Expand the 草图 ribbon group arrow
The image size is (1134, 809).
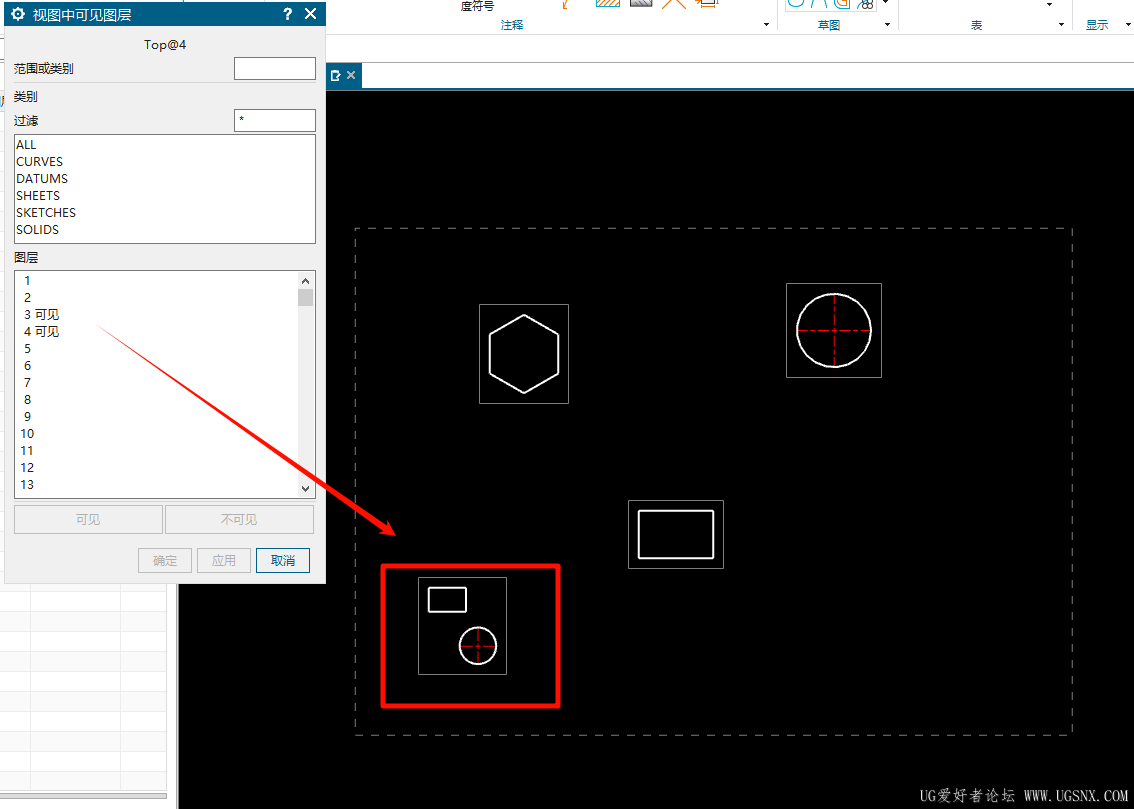click(887, 25)
